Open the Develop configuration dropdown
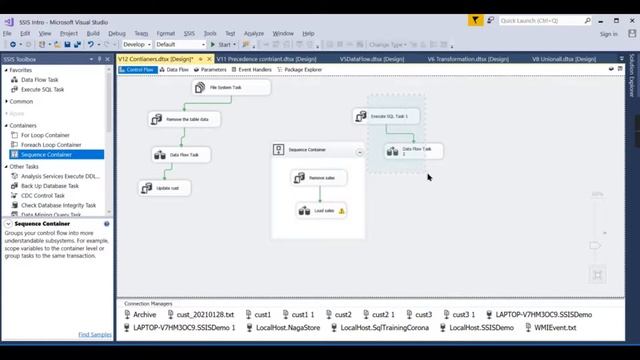The image size is (640, 360). pyautogui.click(x=137, y=44)
